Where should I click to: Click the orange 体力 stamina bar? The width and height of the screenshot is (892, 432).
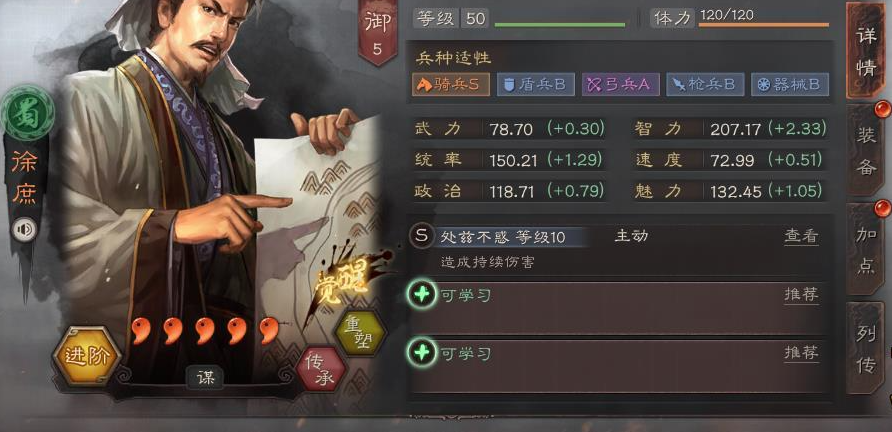763,25
